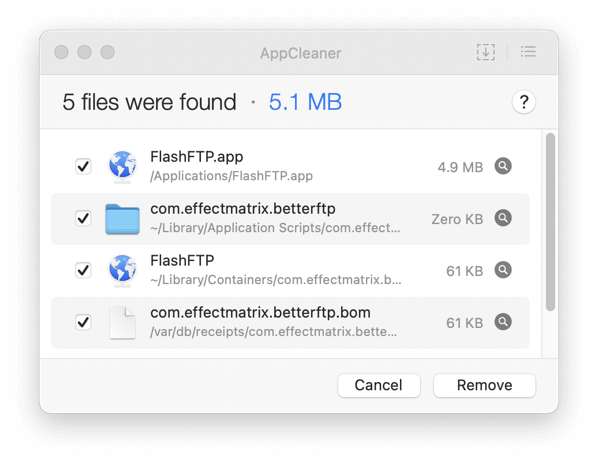This screenshot has height=462, width=598.
Task: Open the applications list icon in title bar
Action: click(528, 52)
